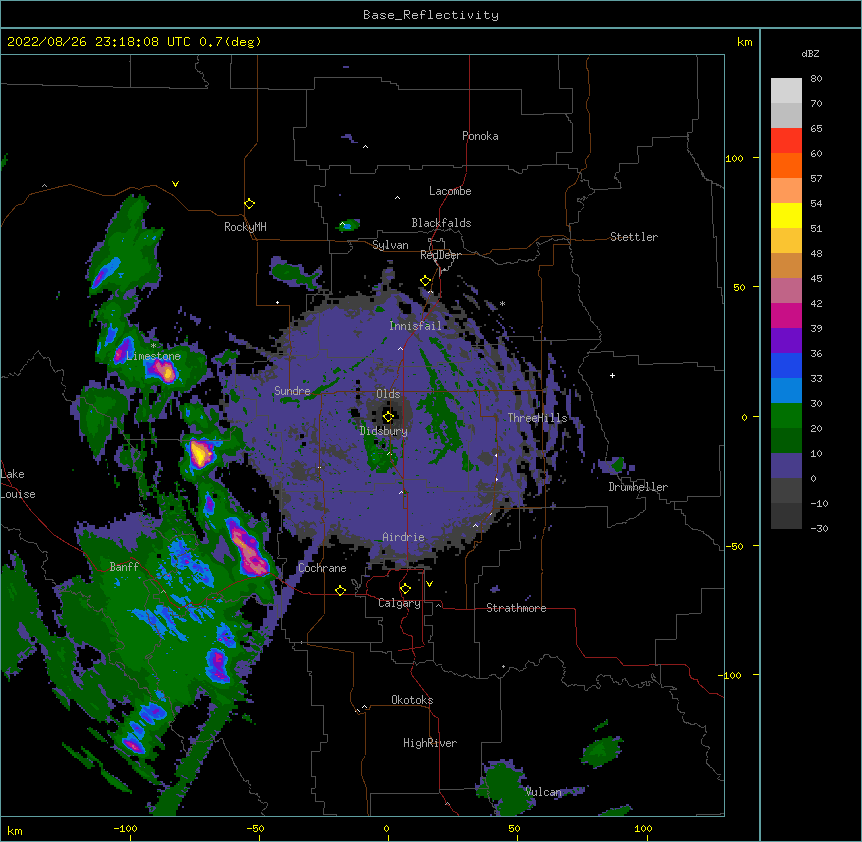Select the Sylvan label

tap(390, 245)
